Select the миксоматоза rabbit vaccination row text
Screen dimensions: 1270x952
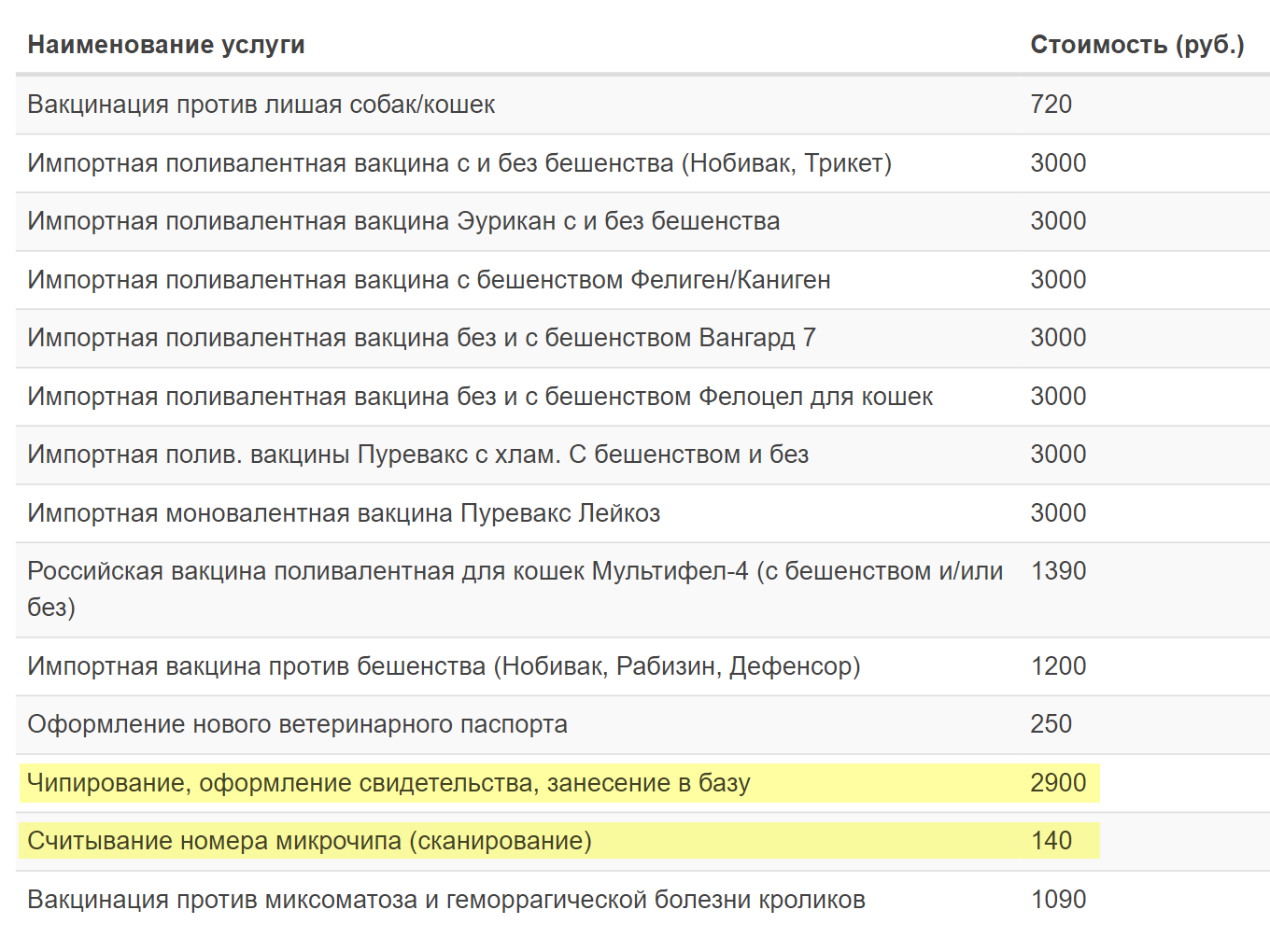coord(446,900)
